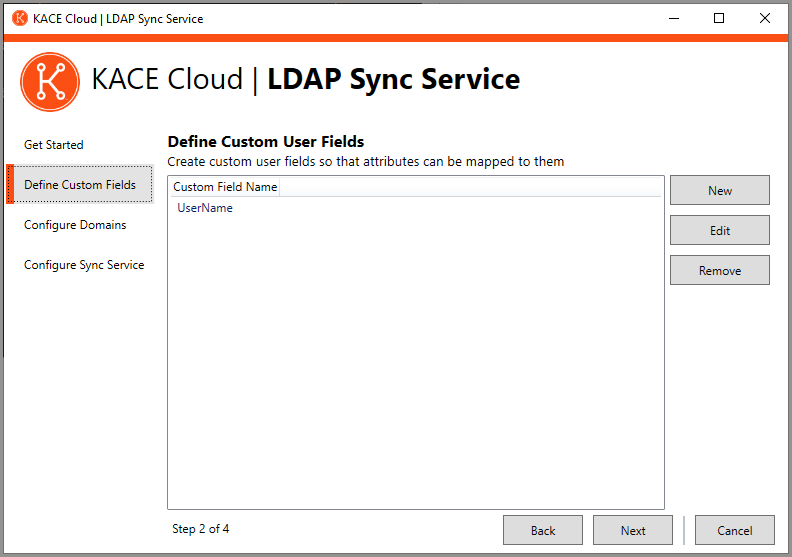Click the Define Custom User Fields heading

click(265, 142)
